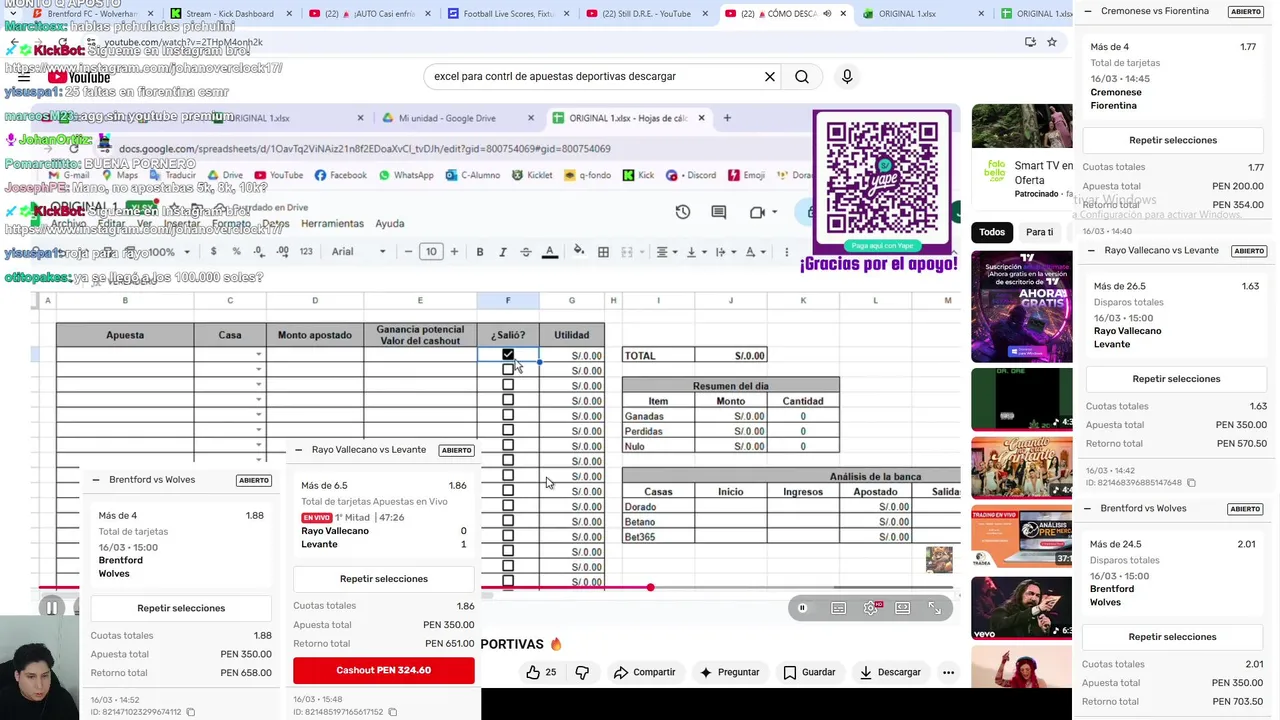Open the Casa dropdown in the third row
The width and height of the screenshot is (1280, 720).
tap(258, 385)
